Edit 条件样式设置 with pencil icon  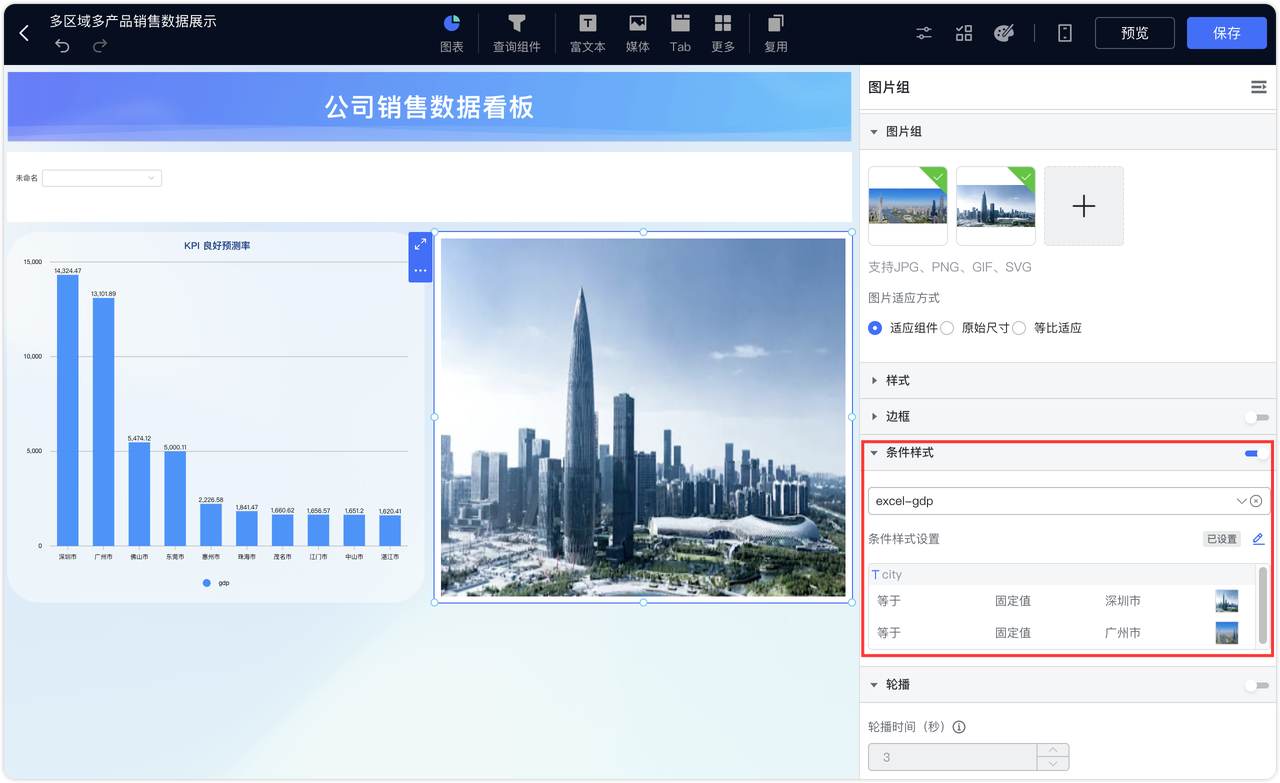(1258, 539)
